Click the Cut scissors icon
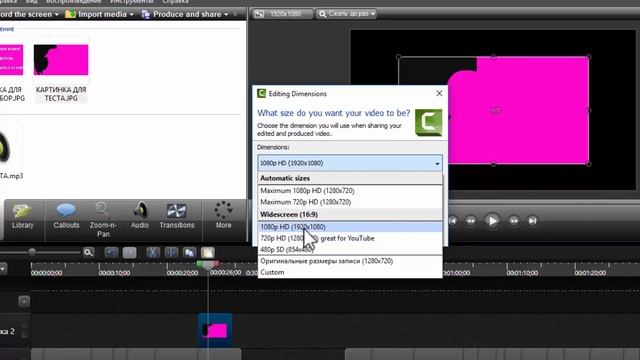This screenshot has height=360, width=640. (153, 253)
